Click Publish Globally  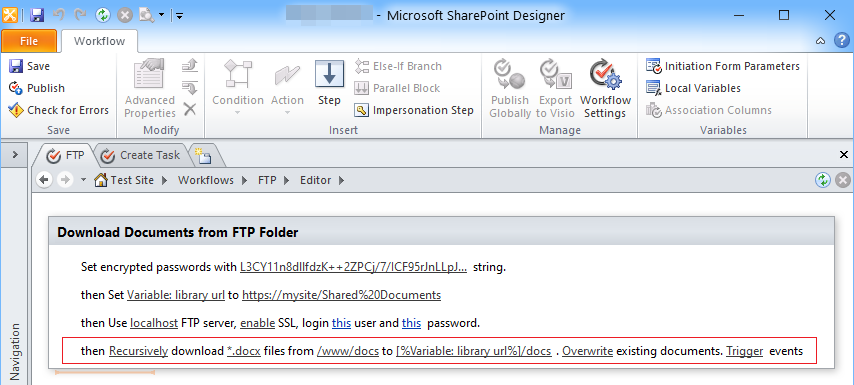click(510, 89)
